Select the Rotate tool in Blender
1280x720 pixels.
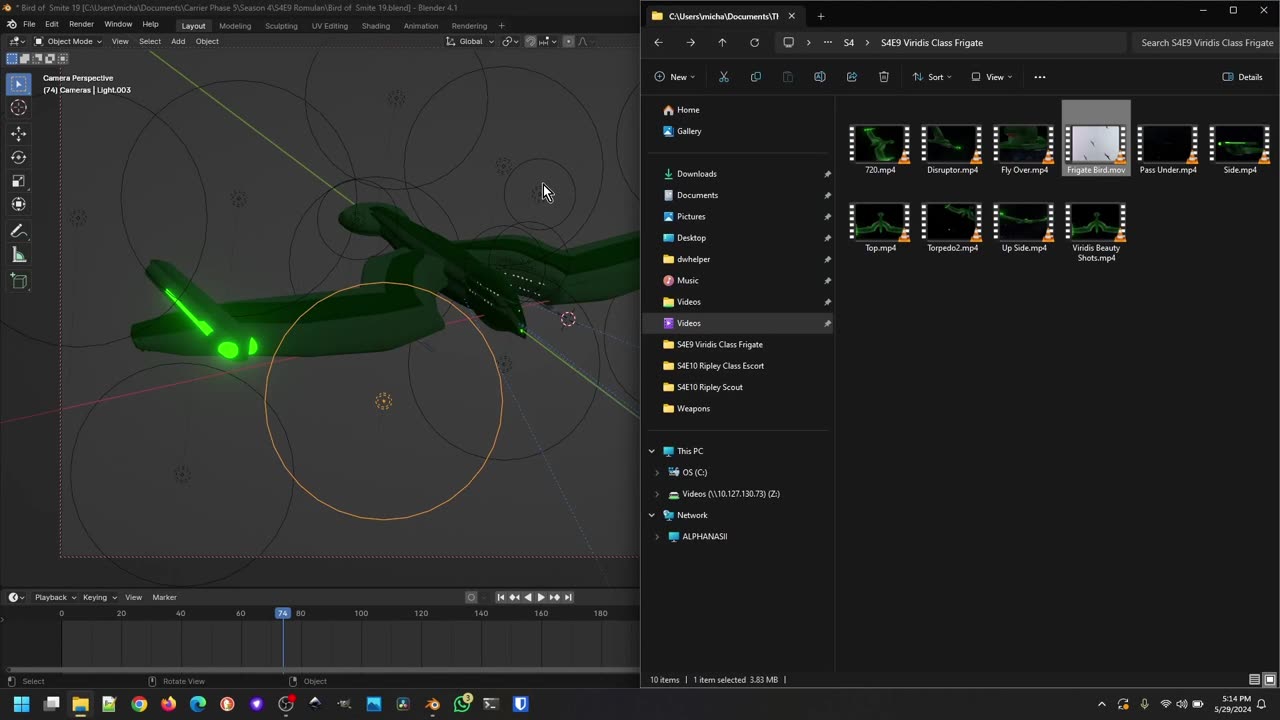(x=19, y=157)
